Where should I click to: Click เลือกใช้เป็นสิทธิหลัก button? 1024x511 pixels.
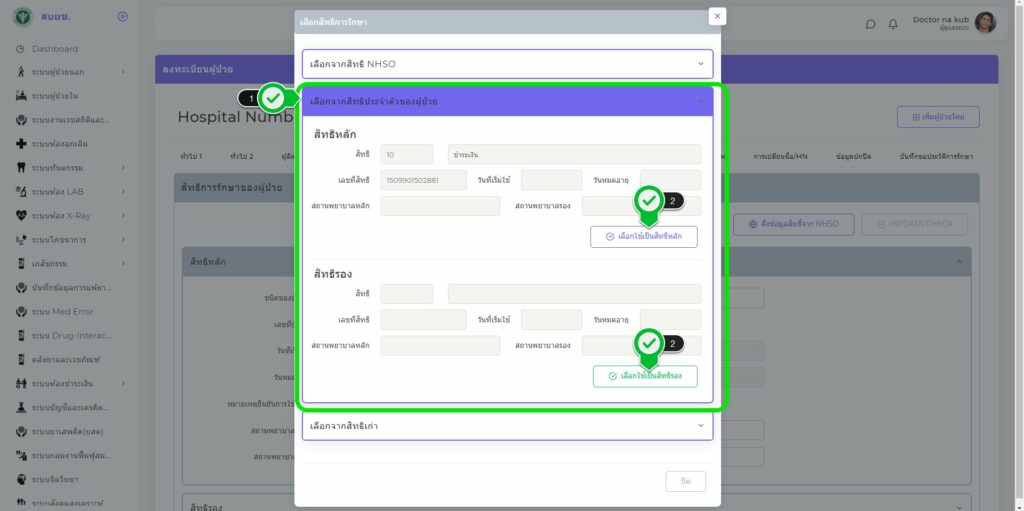[644, 237]
